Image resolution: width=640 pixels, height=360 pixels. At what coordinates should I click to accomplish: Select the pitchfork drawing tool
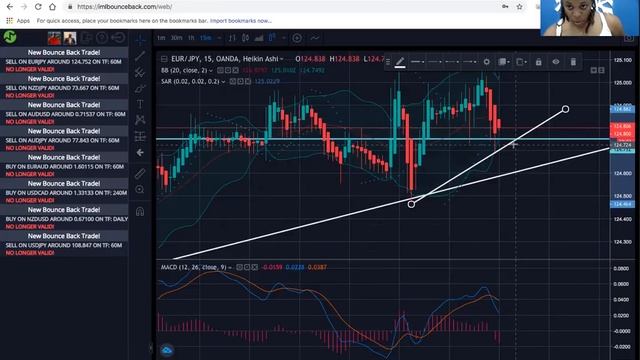point(140,72)
